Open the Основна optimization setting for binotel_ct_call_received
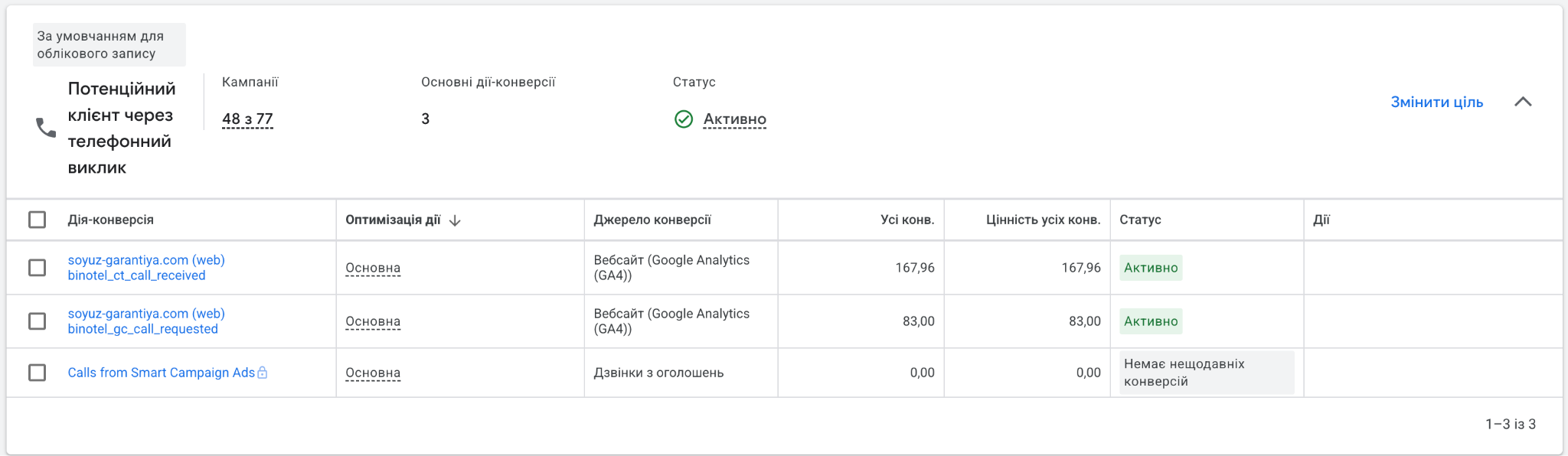Viewport: 1568px width, 456px height. 373,268
